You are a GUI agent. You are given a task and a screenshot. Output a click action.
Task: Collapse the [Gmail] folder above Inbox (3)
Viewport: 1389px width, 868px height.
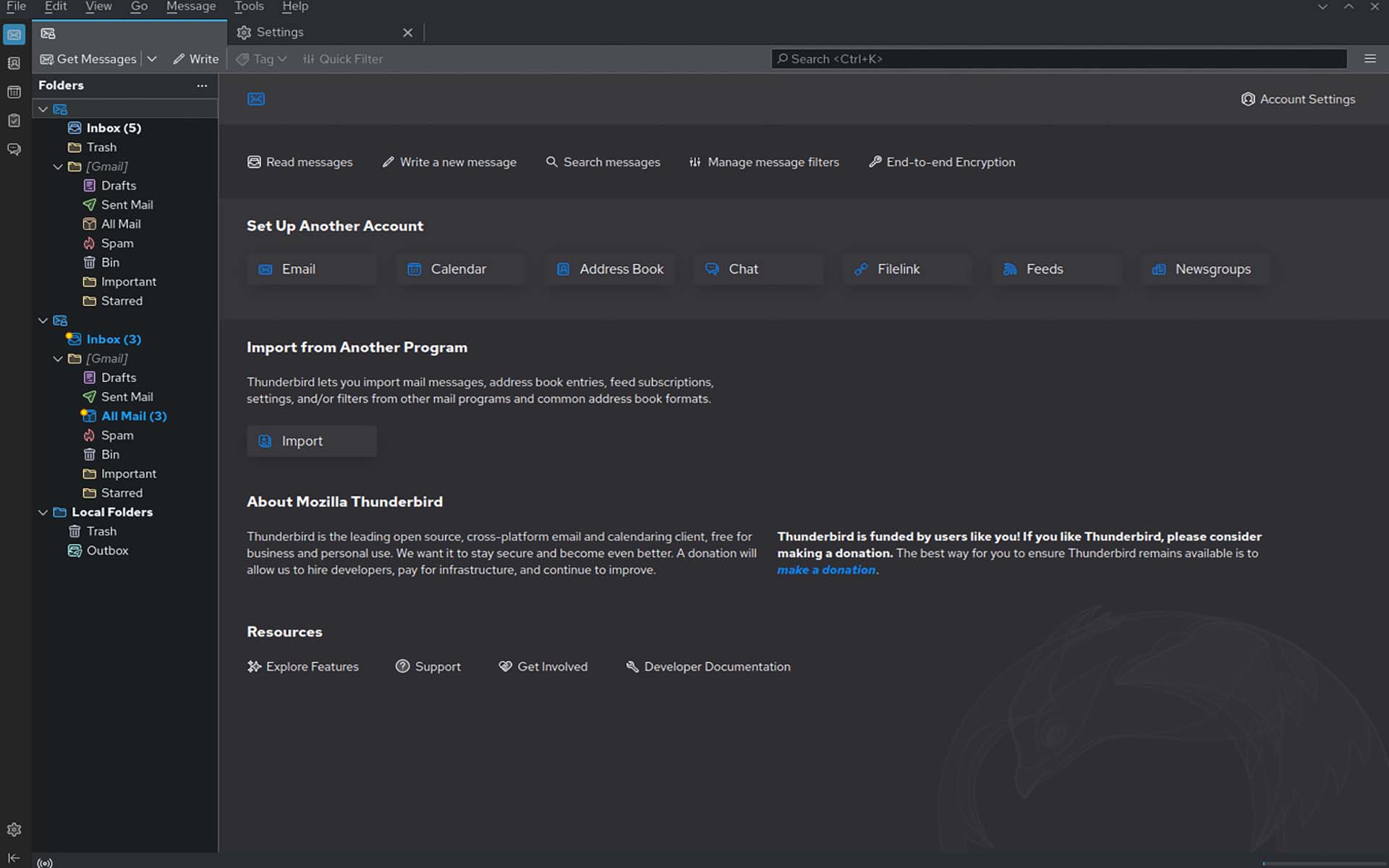(x=58, y=167)
